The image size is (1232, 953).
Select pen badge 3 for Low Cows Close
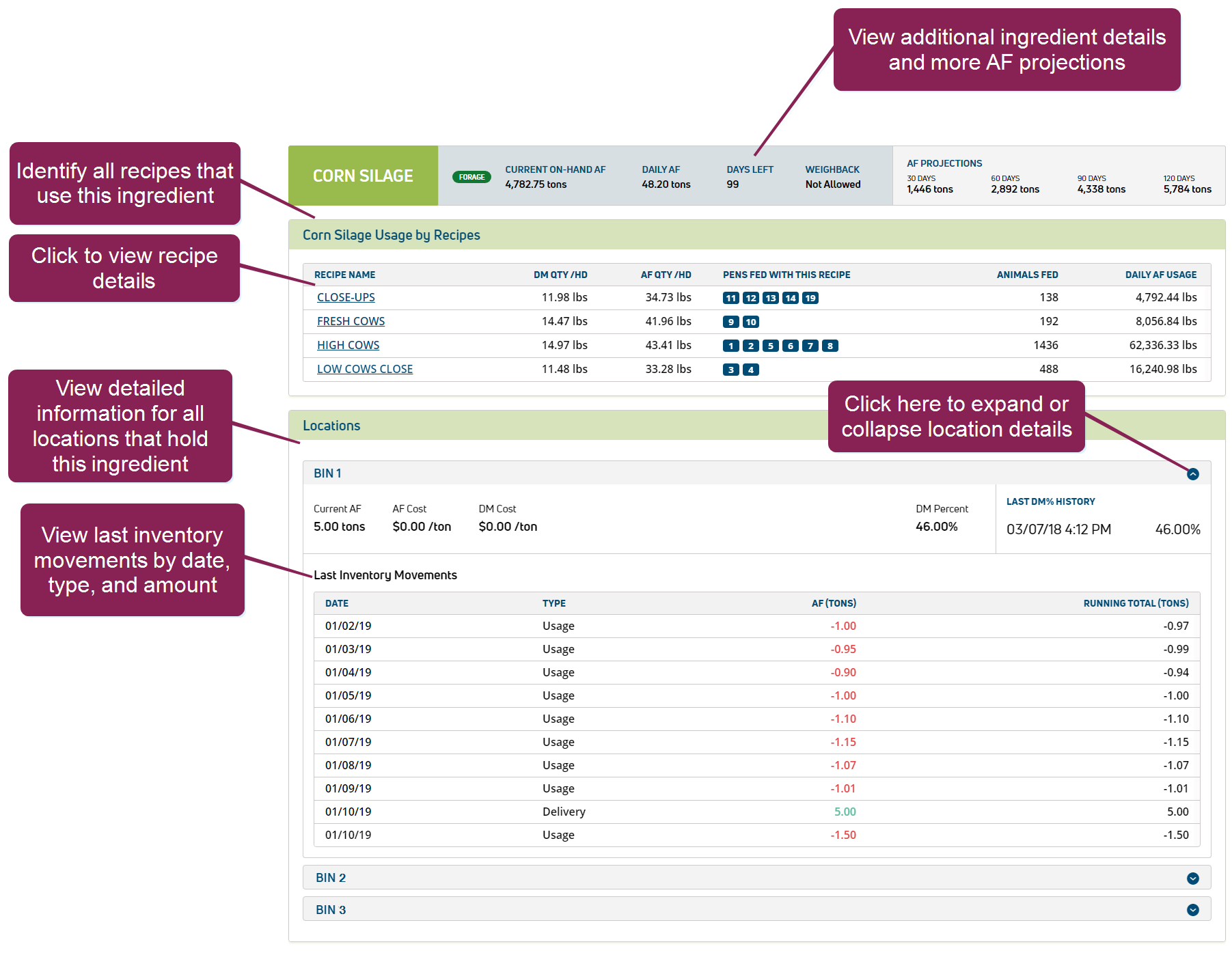click(x=730, y=370)
